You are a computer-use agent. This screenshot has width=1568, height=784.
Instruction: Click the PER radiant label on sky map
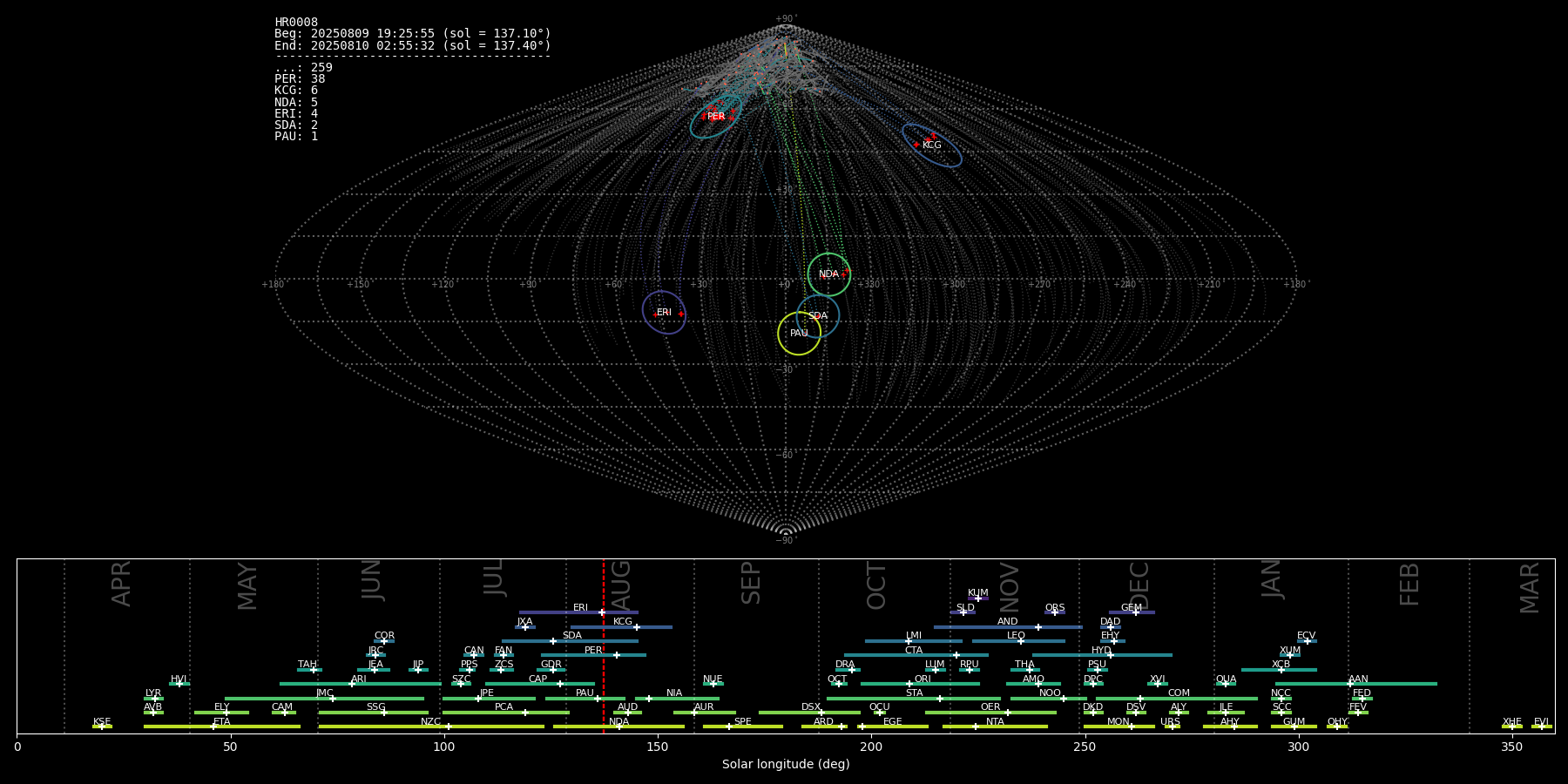716,117
